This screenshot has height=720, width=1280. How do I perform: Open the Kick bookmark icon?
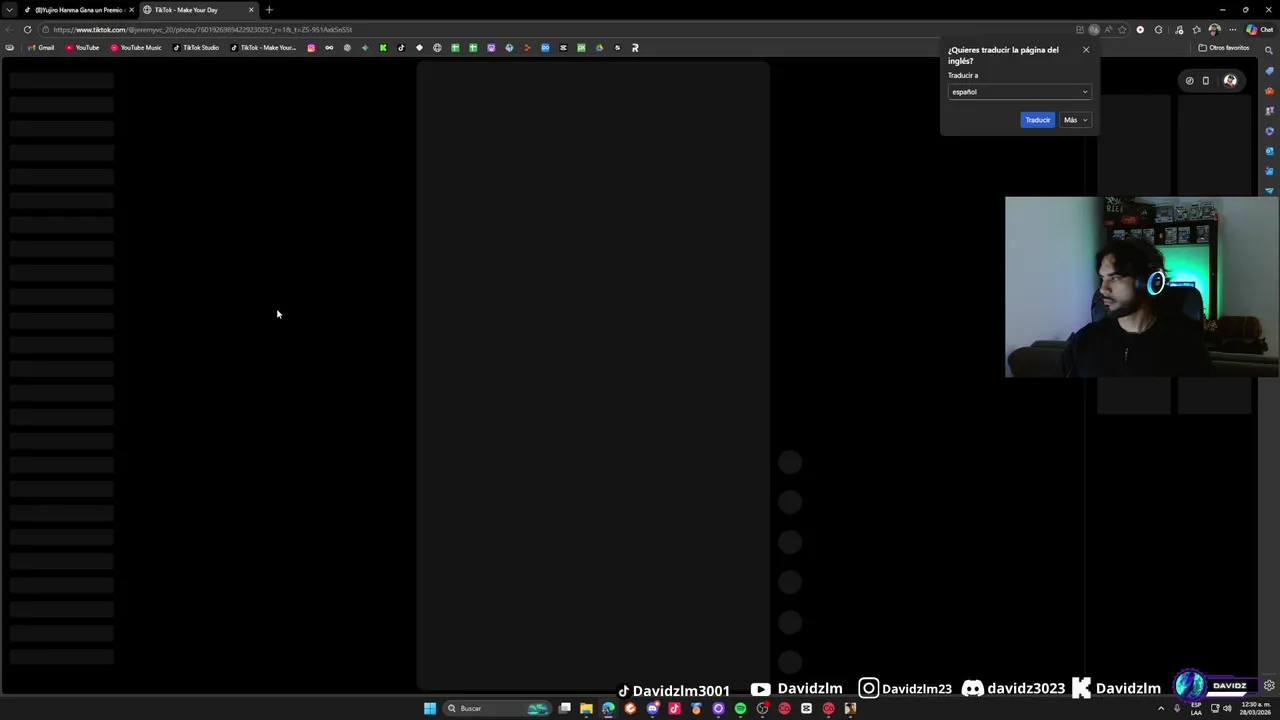pyautogui.click(x=383, y=48)
